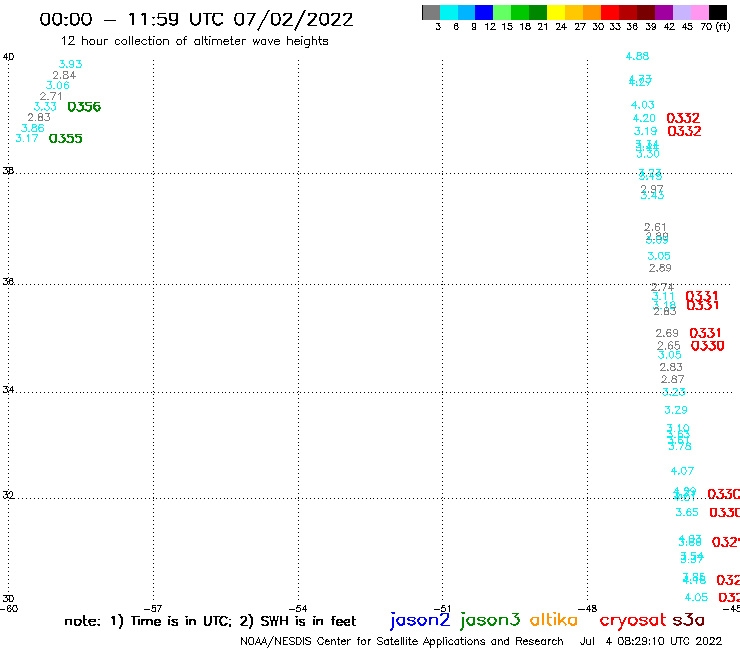Select the longitude axis label -57

tap(153, 608)
